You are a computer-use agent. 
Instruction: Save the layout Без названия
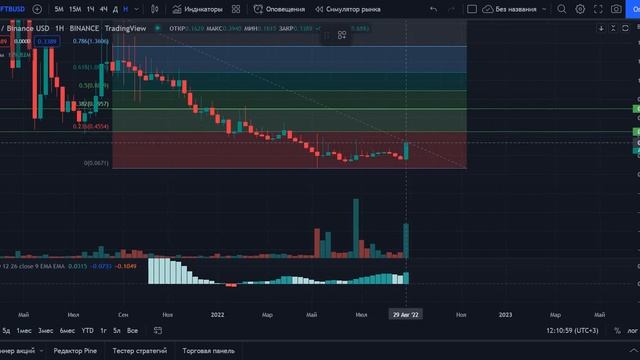509,9
